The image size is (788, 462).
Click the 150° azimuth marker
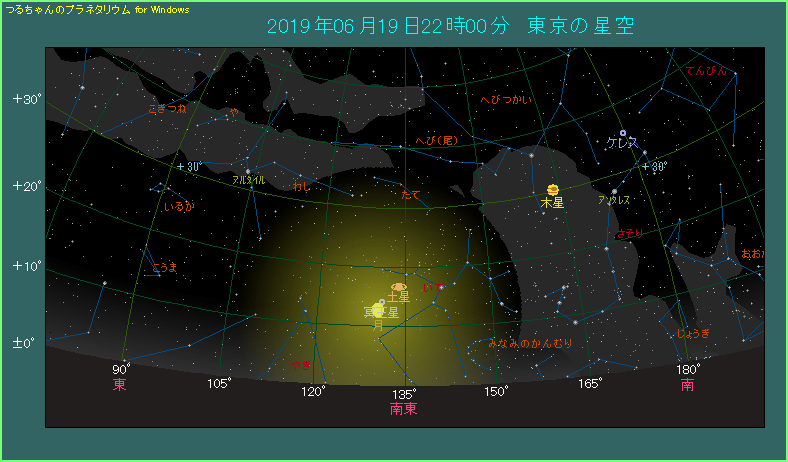[493, 391]
